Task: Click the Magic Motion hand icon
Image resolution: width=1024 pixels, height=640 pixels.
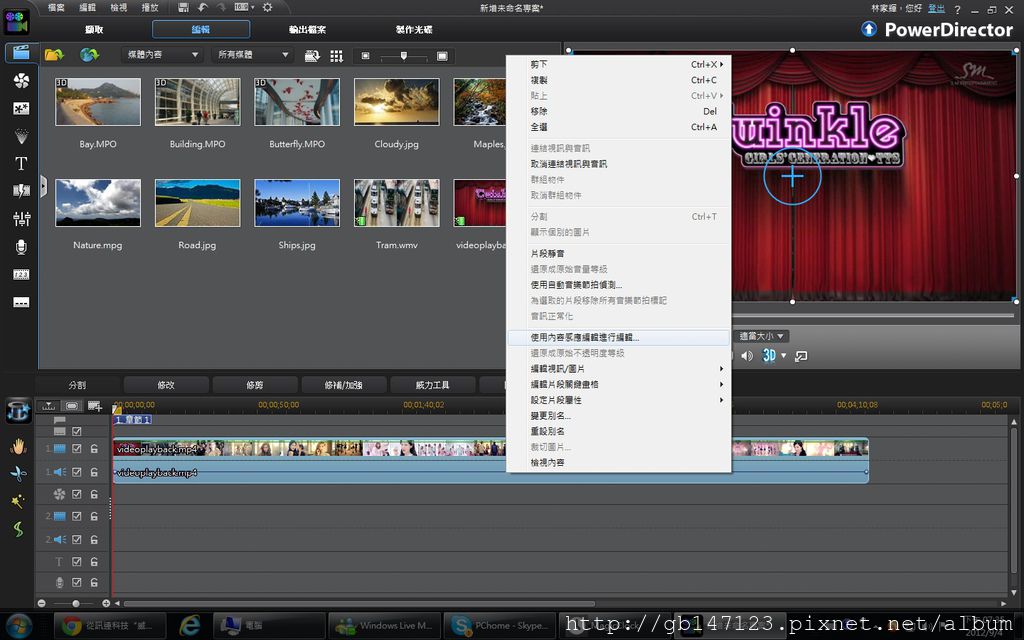Action: tap(18, 446)
